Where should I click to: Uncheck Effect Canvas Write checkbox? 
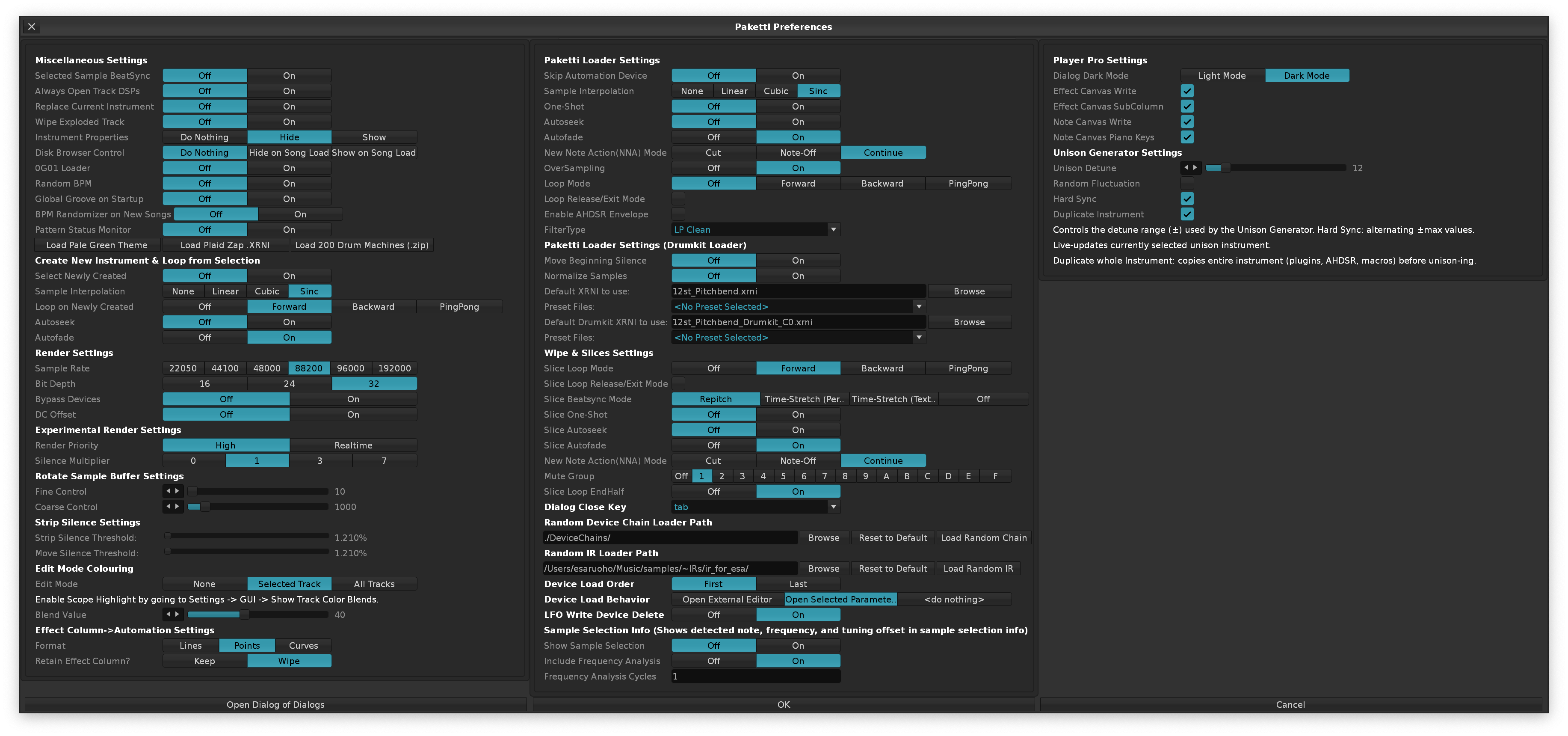click(x=1187, y=91)
